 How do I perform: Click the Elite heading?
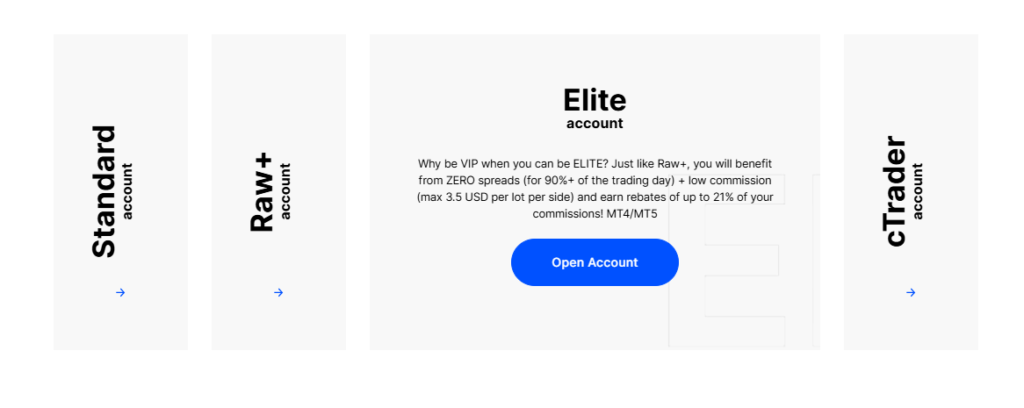[x=594, y=100]
